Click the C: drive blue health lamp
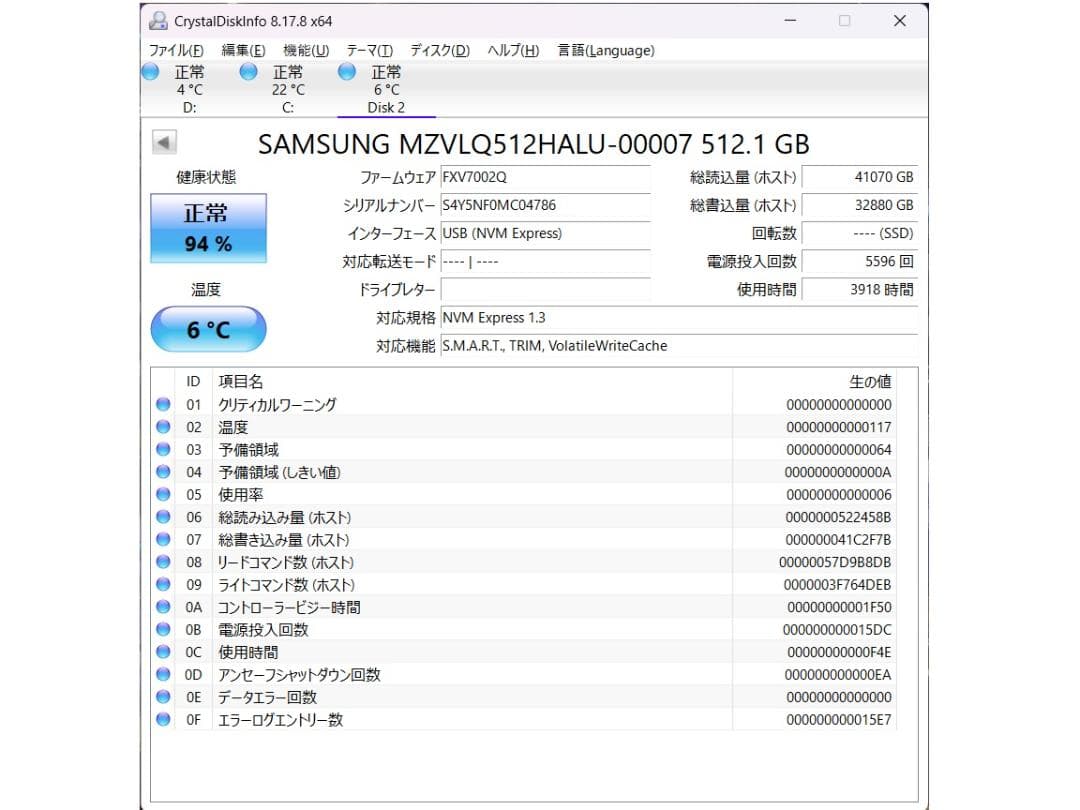The height and width of the screenshot is (810, 1080). [248, 72]
